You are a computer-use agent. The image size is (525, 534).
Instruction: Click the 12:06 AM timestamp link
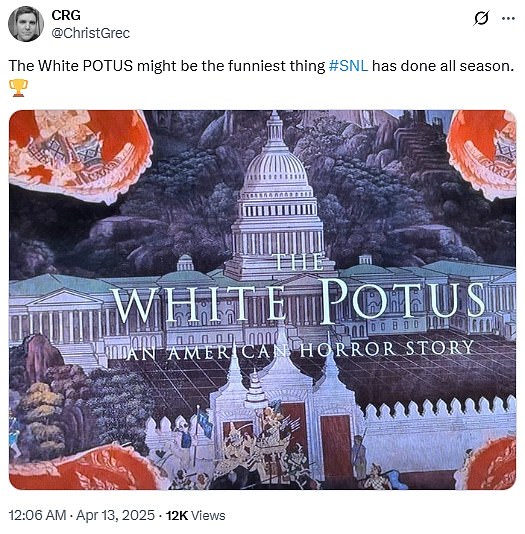pos(37,515)
